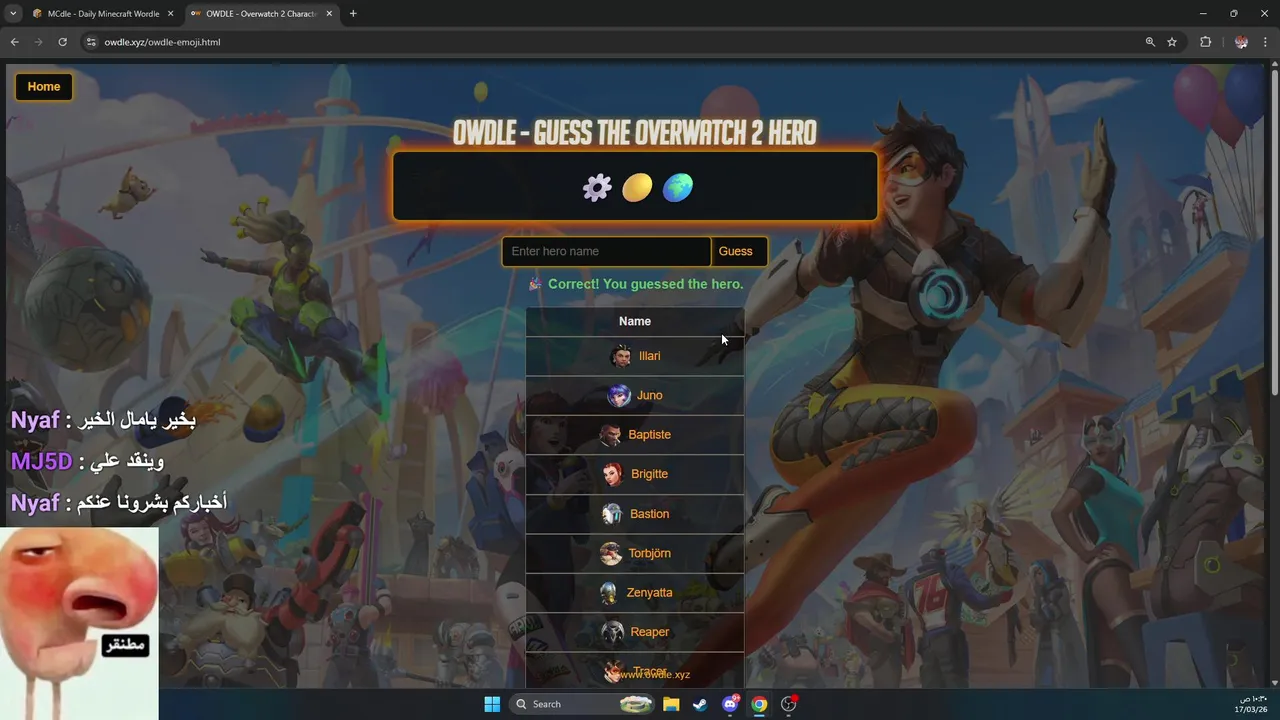Click the gear emoji hint
Screen dimensions: 1280x720
tap(597, 188)
